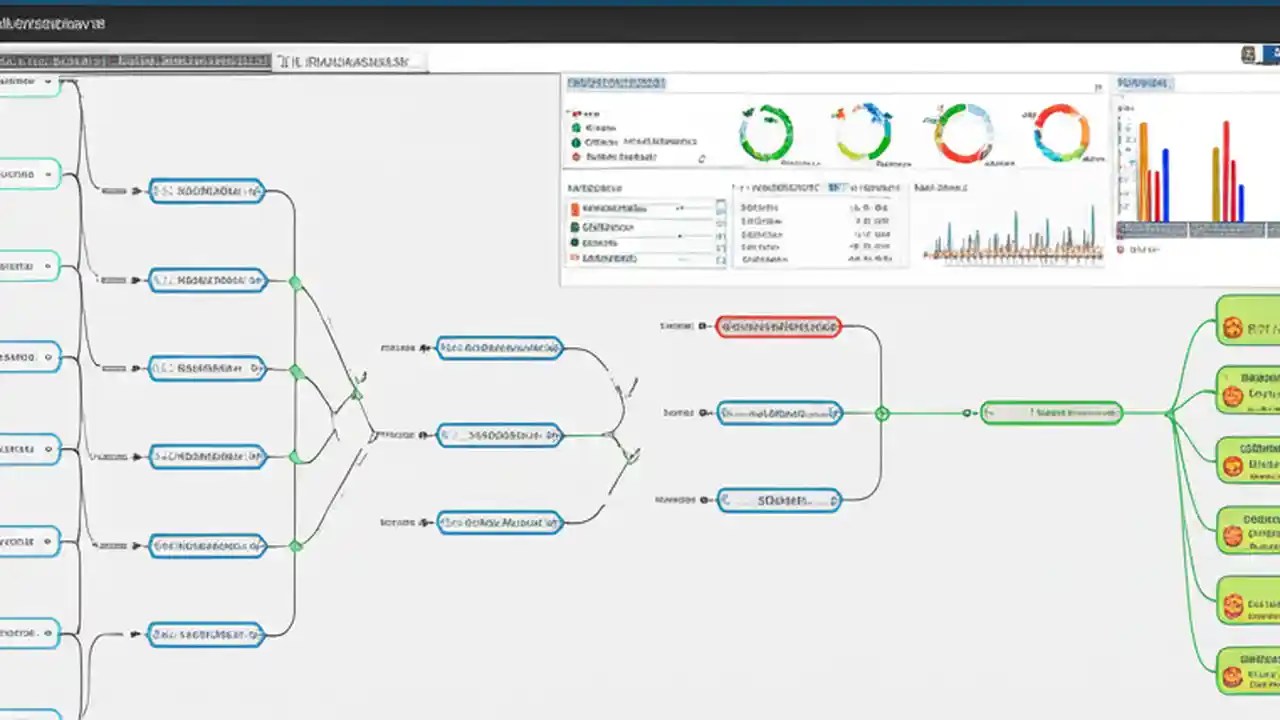Select the green circle icon in the dashboard legend
1280x720 pixels.
575,128
